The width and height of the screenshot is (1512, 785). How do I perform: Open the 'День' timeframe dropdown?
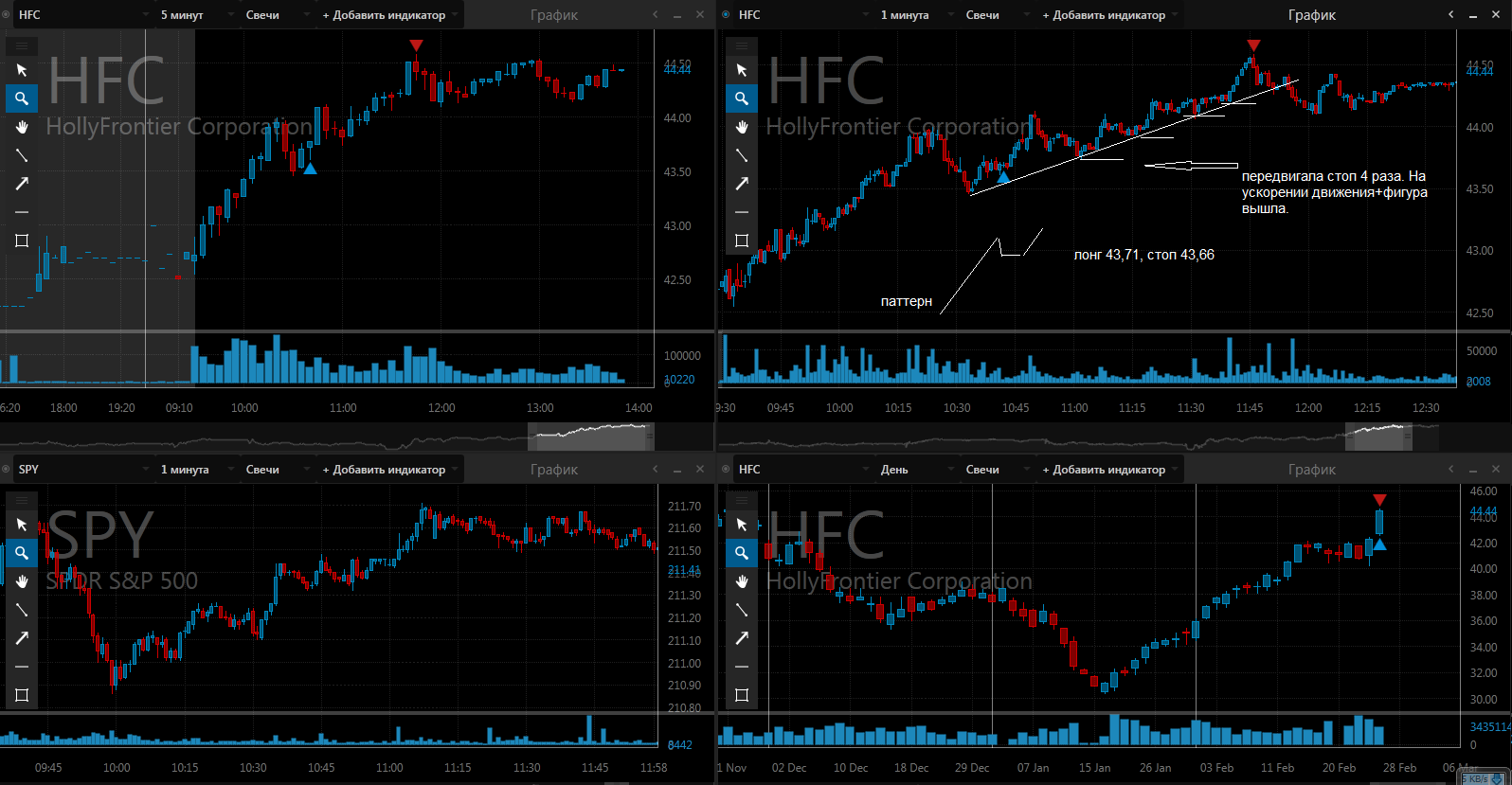pyautogui.click(x=916, y=470)
